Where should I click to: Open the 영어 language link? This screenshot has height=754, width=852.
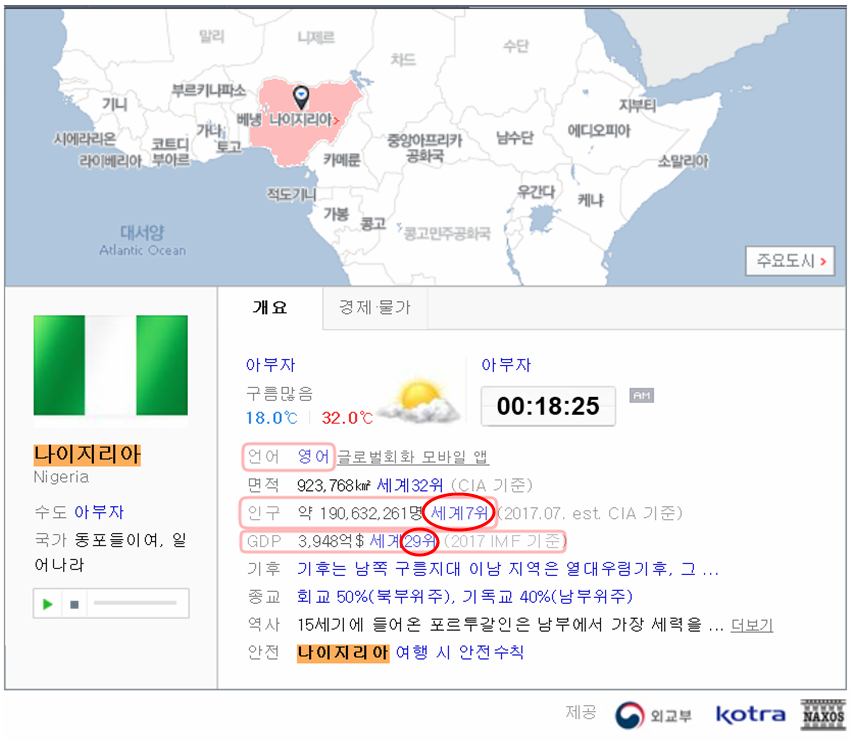tap(313, 457)
